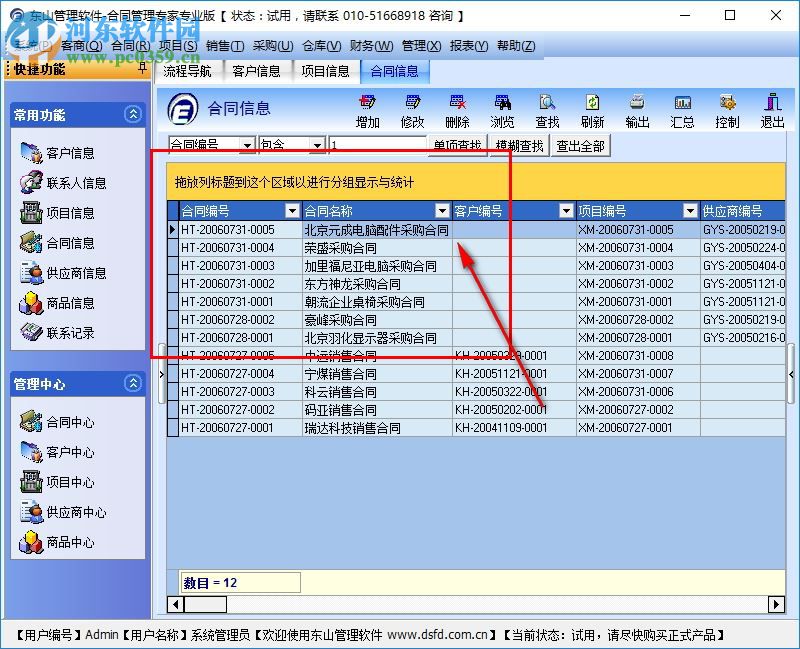Open the 合同编号 search field dropdown
The width and height of the screenshot is (800, 649).
click(250, 144)
